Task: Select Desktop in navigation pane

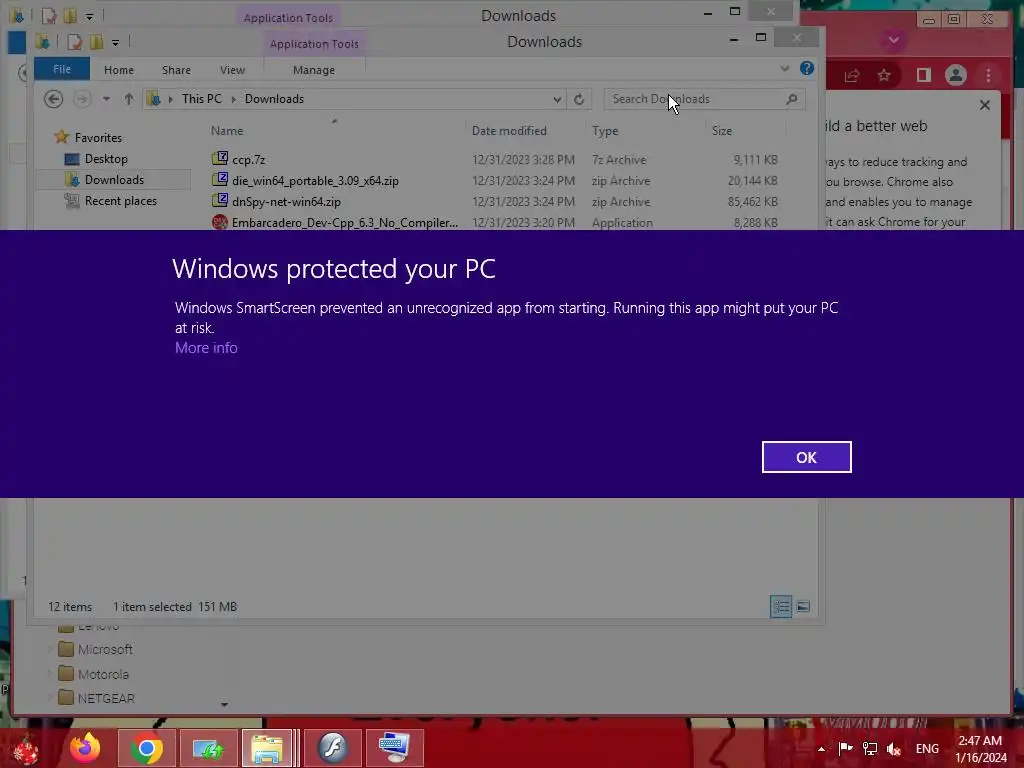Action: pyautogui.click(x=106, y=159)
